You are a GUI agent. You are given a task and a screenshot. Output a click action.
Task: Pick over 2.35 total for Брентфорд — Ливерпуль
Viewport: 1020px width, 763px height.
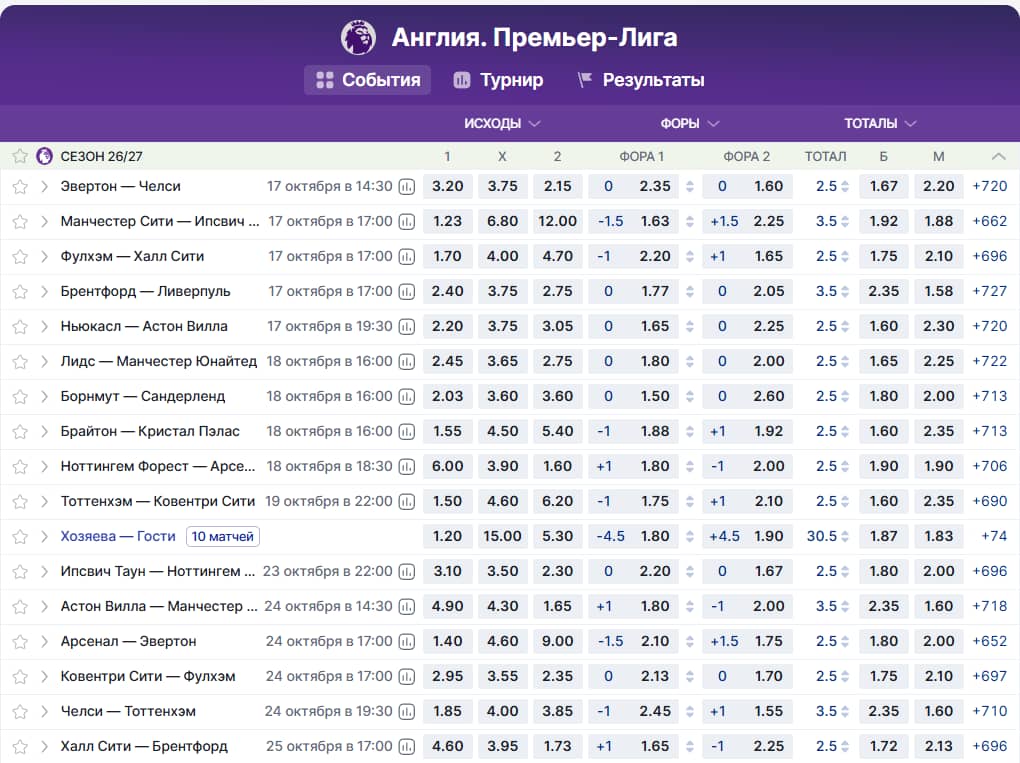point(883,292)
